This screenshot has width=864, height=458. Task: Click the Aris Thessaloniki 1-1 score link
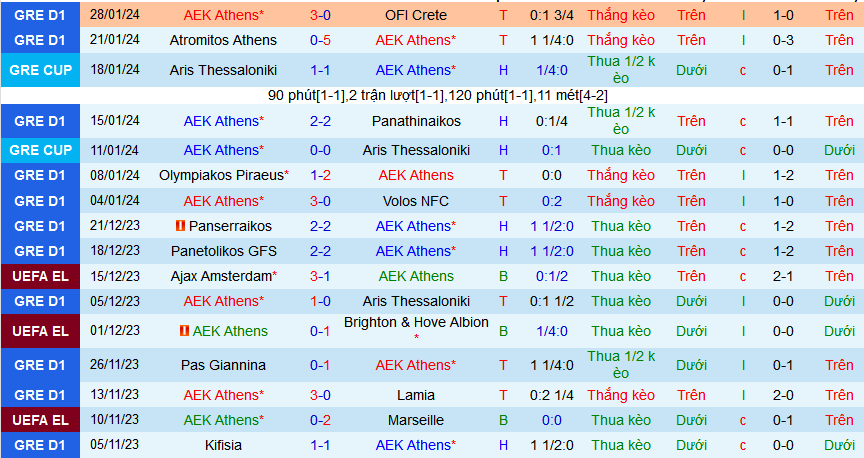tap(320, 70)
